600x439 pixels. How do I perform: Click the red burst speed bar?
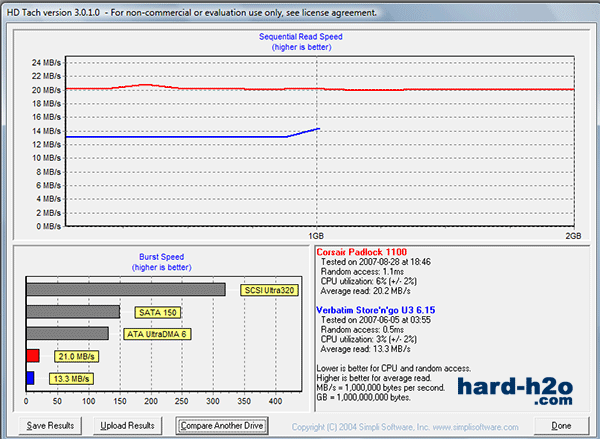(32, 356)
